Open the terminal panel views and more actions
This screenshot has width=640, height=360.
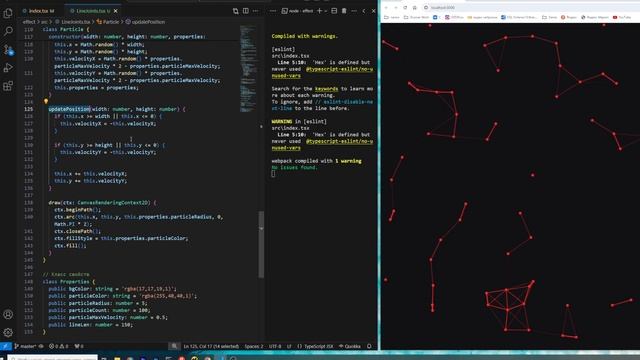tap(273, 11)
